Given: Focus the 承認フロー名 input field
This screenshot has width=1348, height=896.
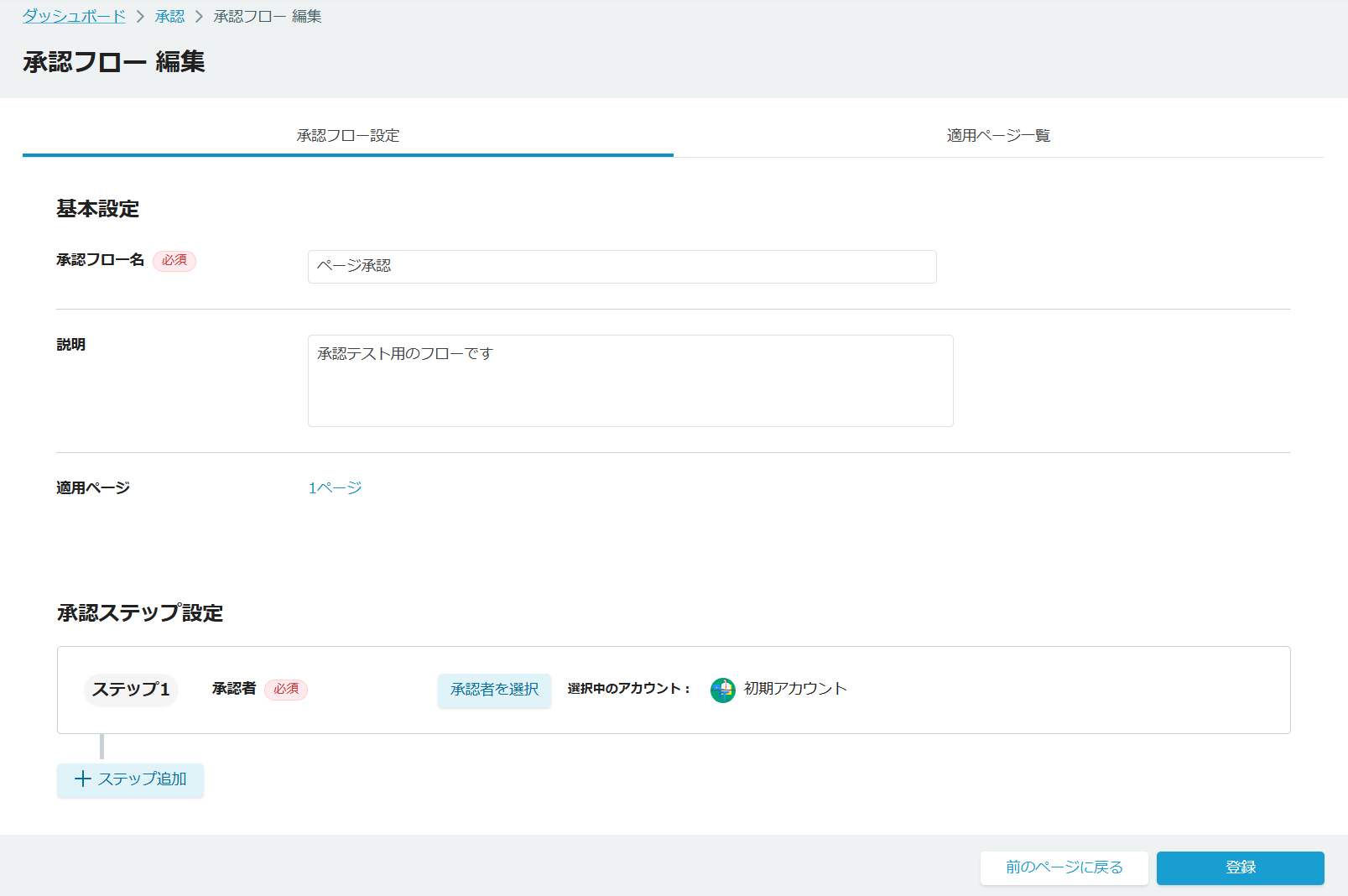Looking at the screenshot, I should (x=622, y=267).
